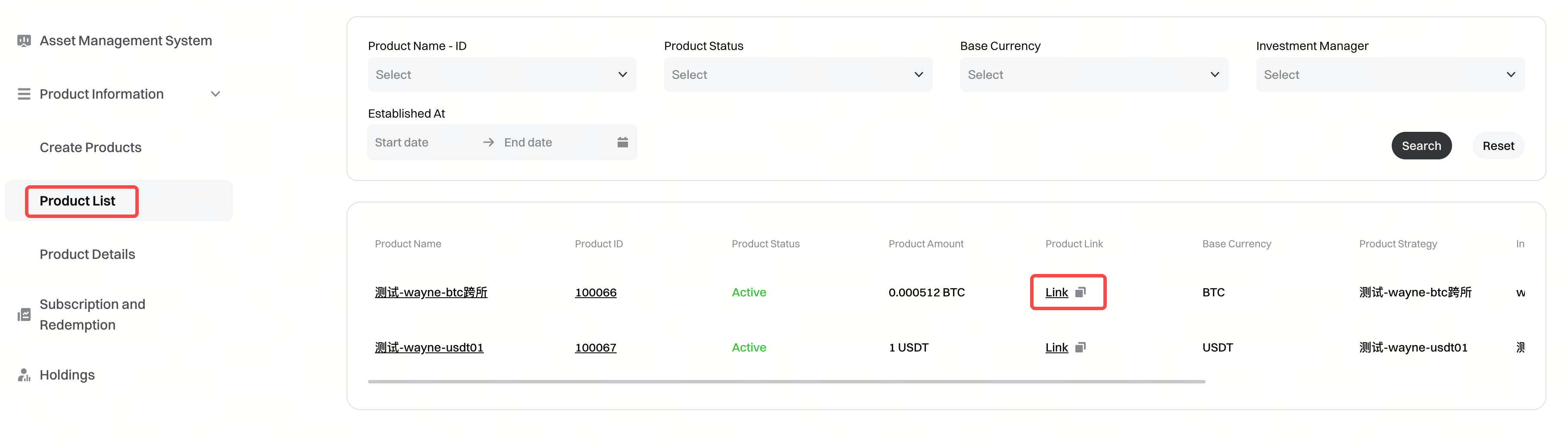Expand the Product Status dropdown
The height and width of the screenshot is (442, 1568).
pyautogui.click(x=797, y=75)
